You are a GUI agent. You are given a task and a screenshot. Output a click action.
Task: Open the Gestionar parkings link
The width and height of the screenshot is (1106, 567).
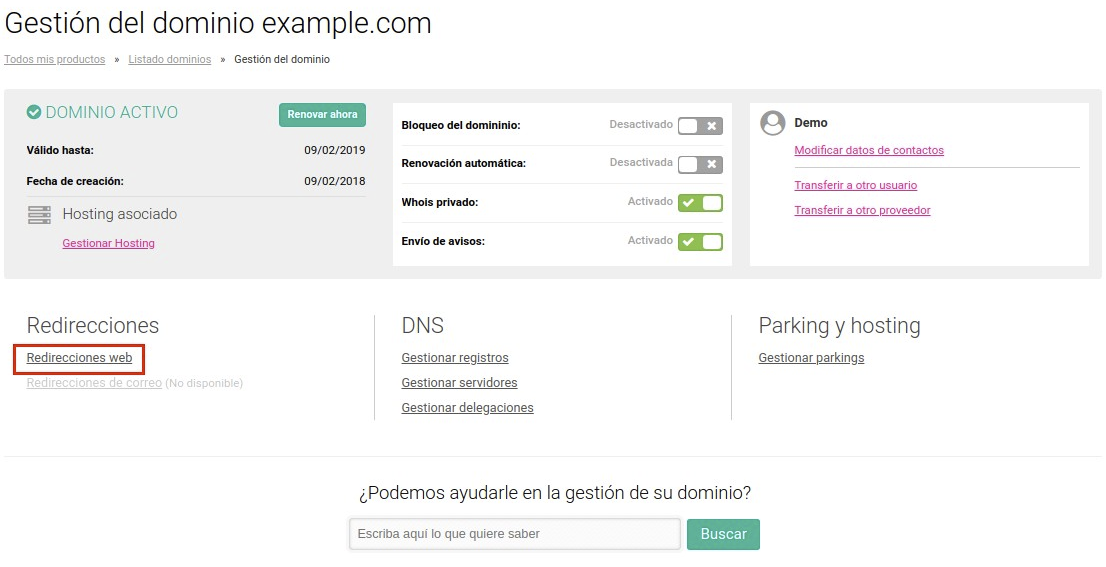(811, 358)
